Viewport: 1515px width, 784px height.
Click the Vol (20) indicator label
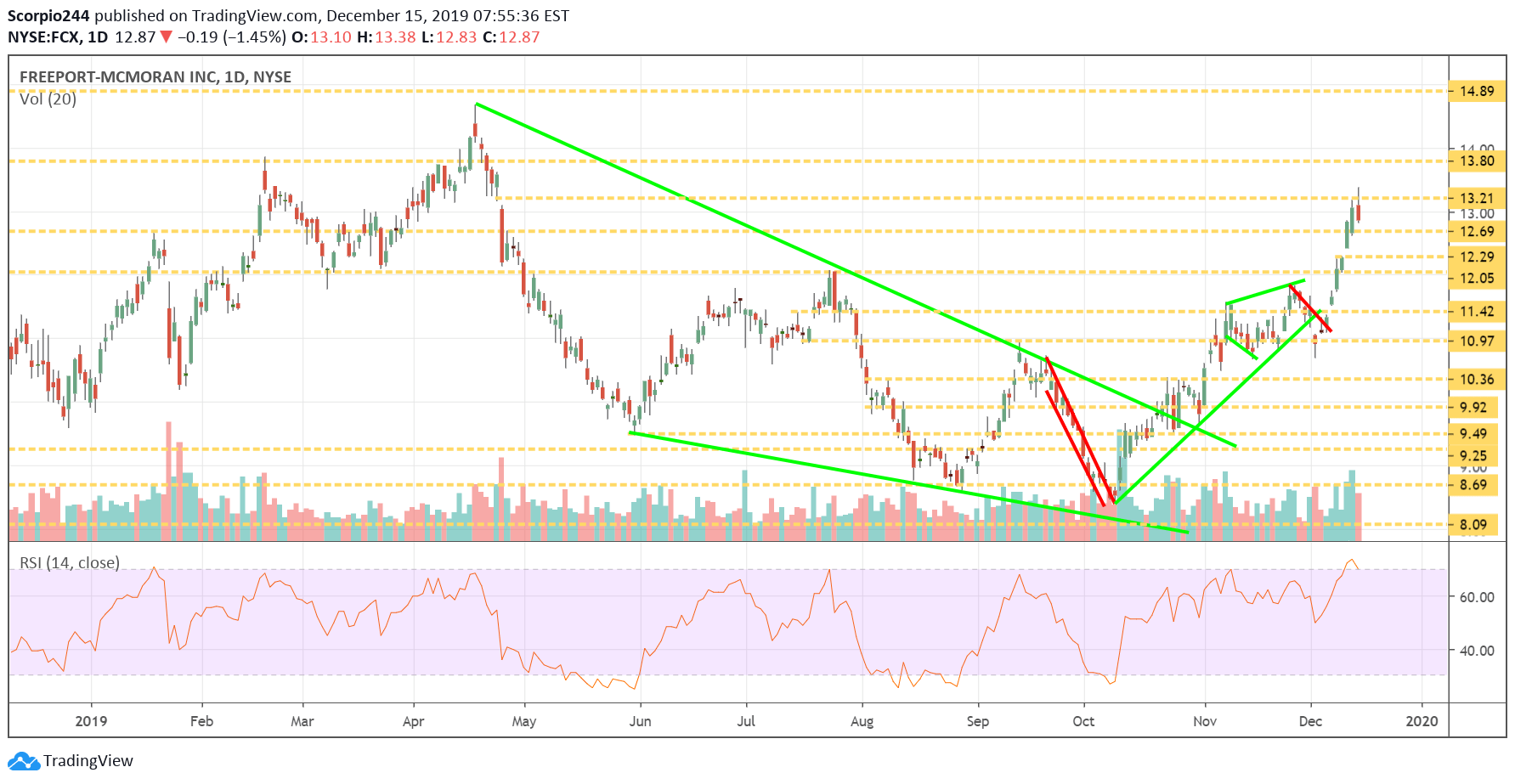click(48, 99)
